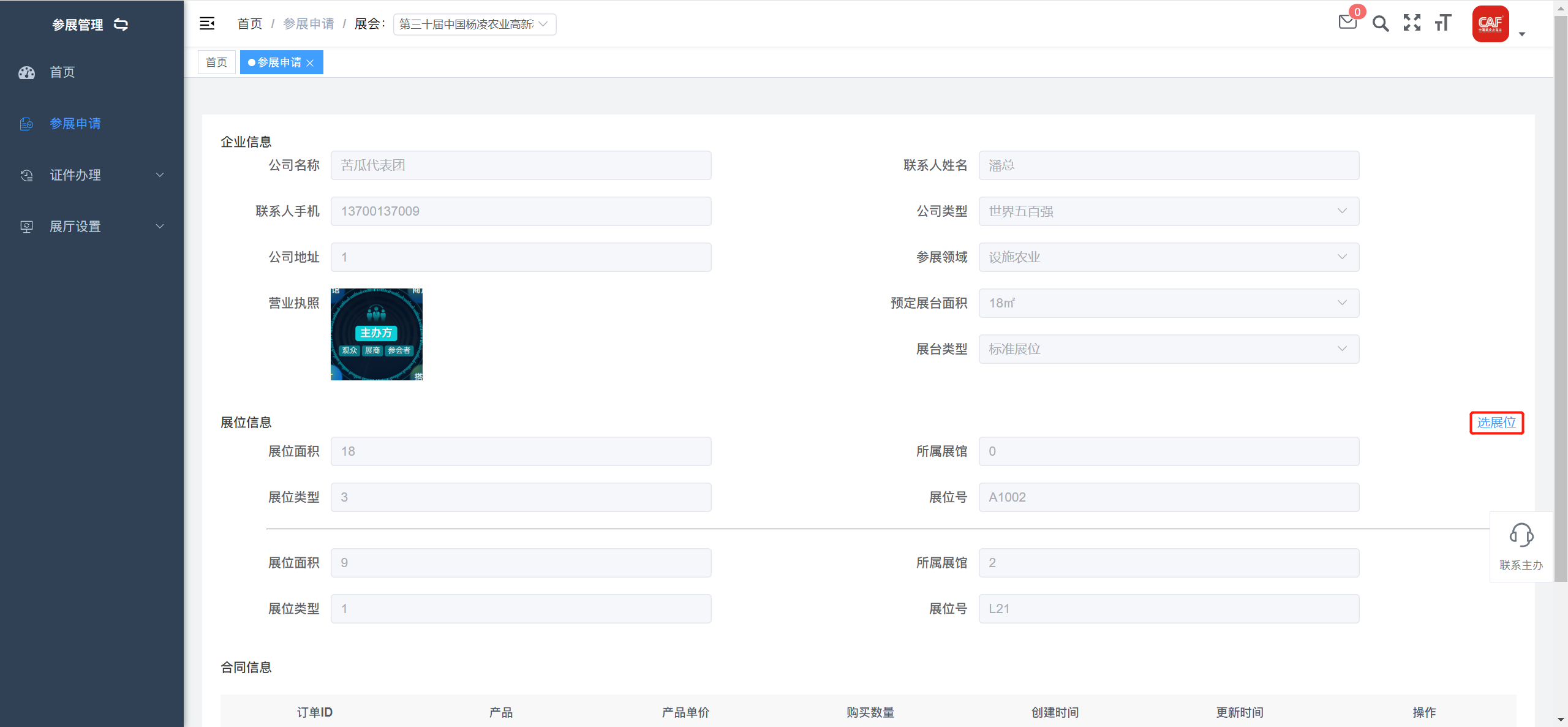Toggle fullscreen mode icon
This screenshot has width=1568, height=727.
1412,23
